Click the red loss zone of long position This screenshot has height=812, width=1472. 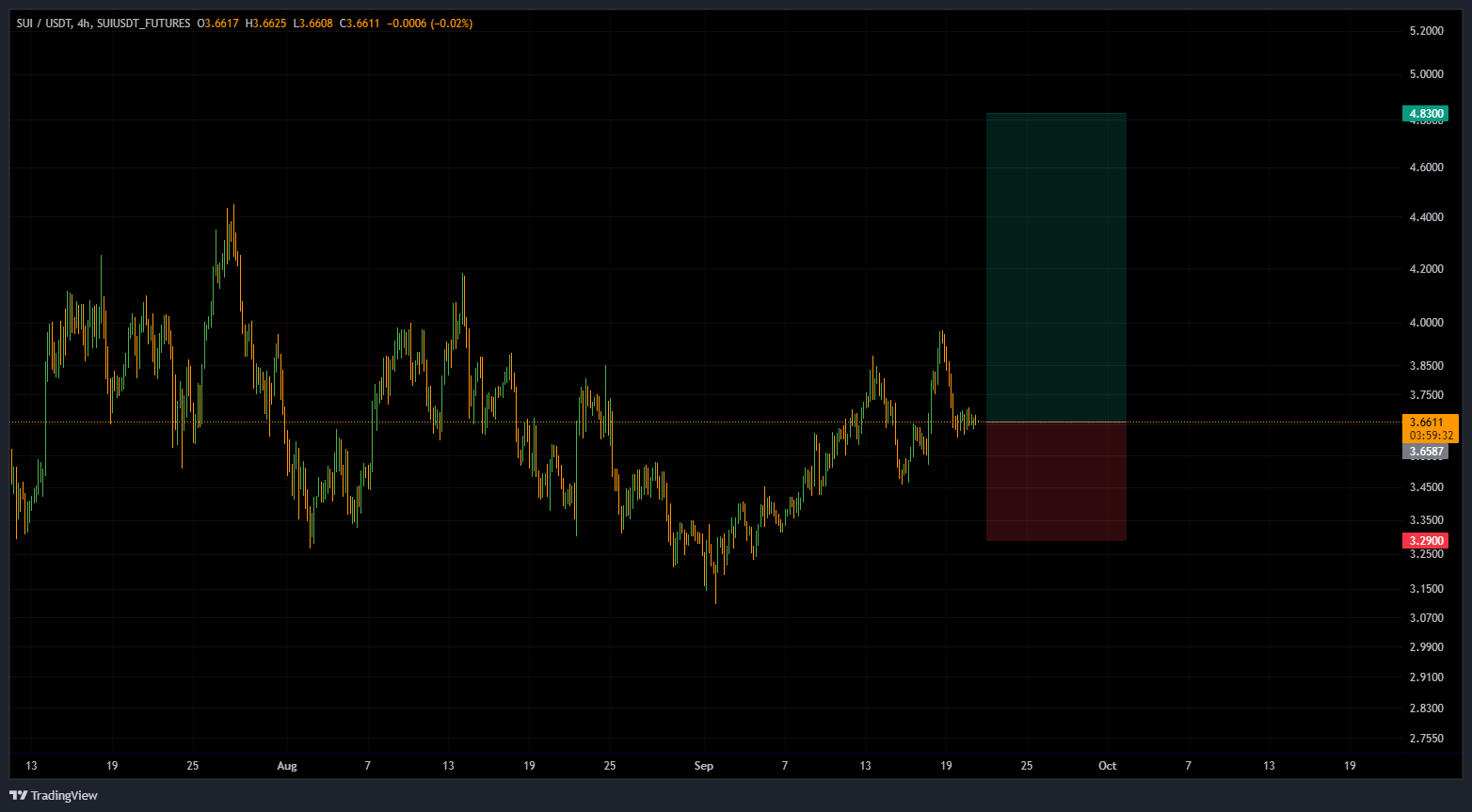1055,482
